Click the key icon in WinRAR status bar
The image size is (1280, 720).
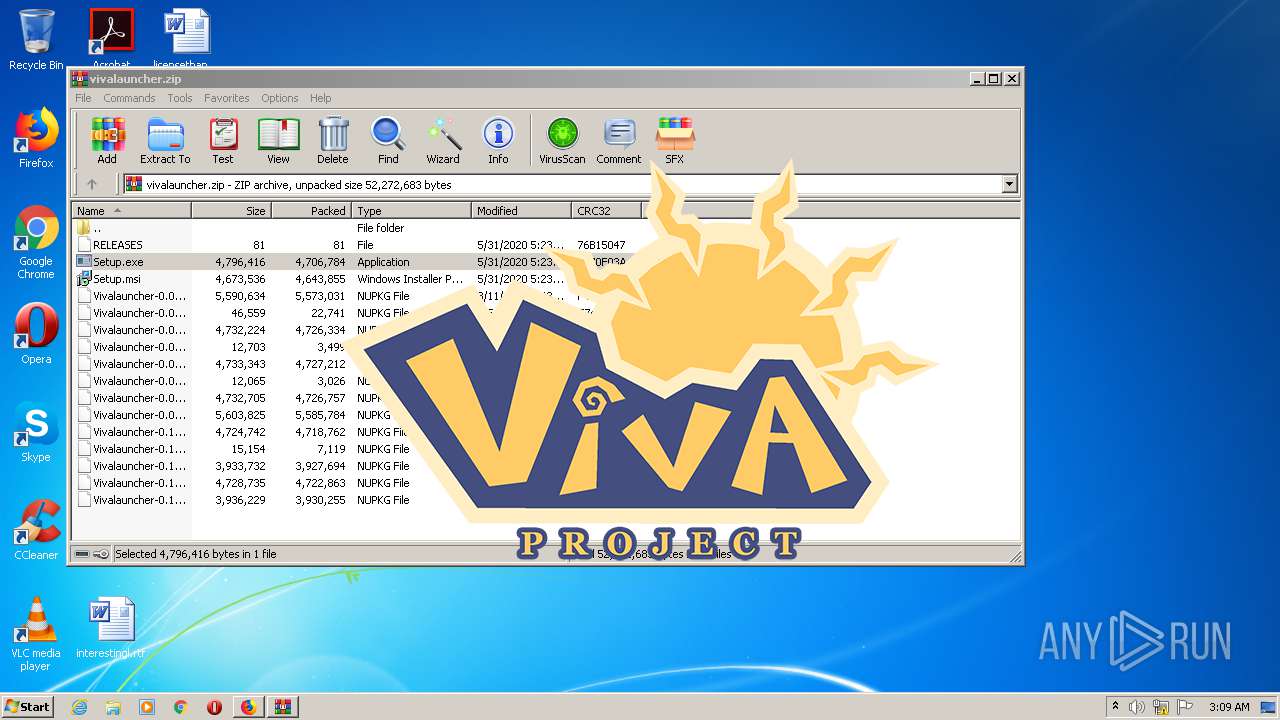(101, 554)
